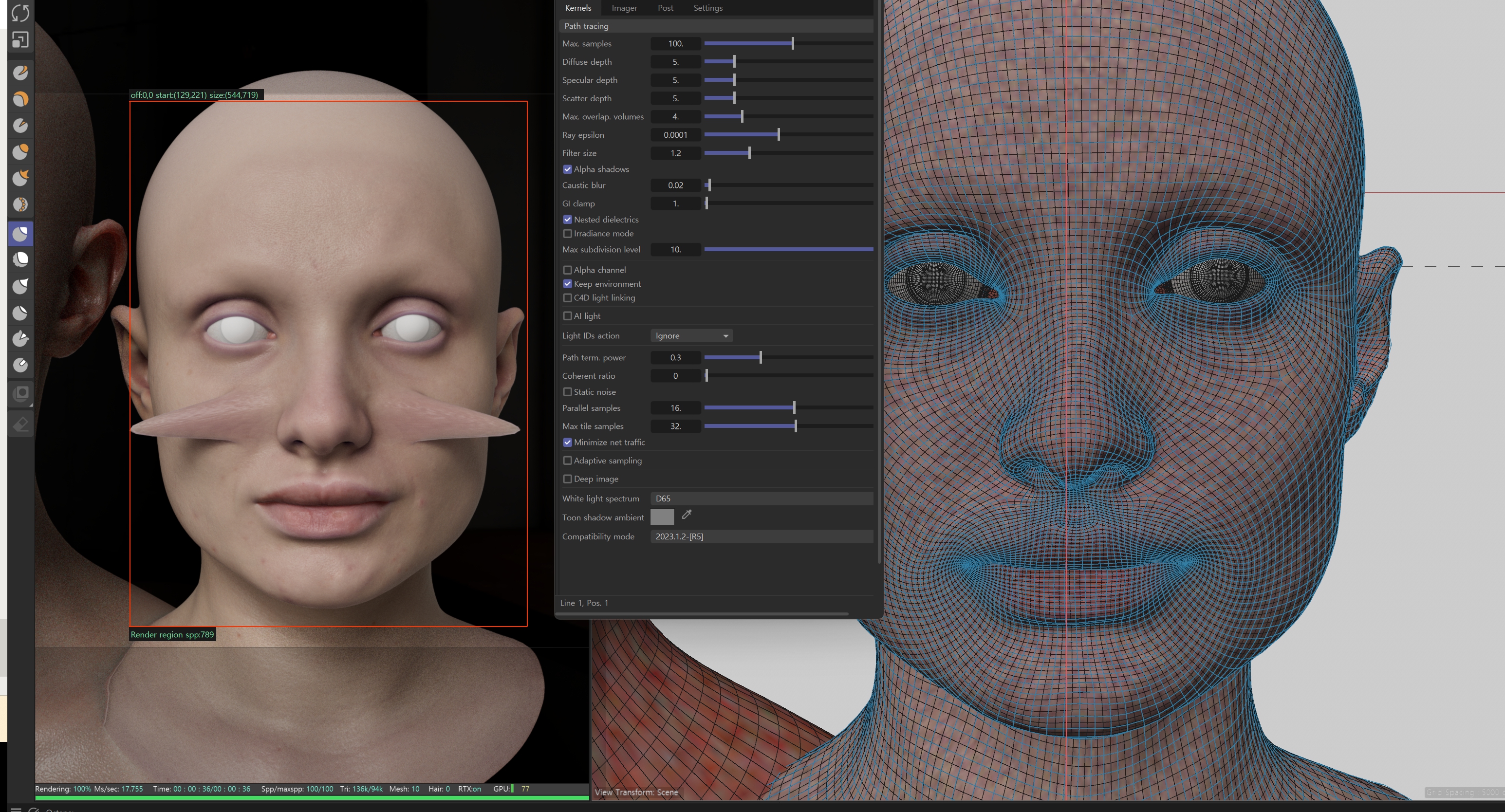The height and width of the screenshot is (812, 1505).
Task: Click the 'Render region spp:789' label
Action: coord(172,634)
